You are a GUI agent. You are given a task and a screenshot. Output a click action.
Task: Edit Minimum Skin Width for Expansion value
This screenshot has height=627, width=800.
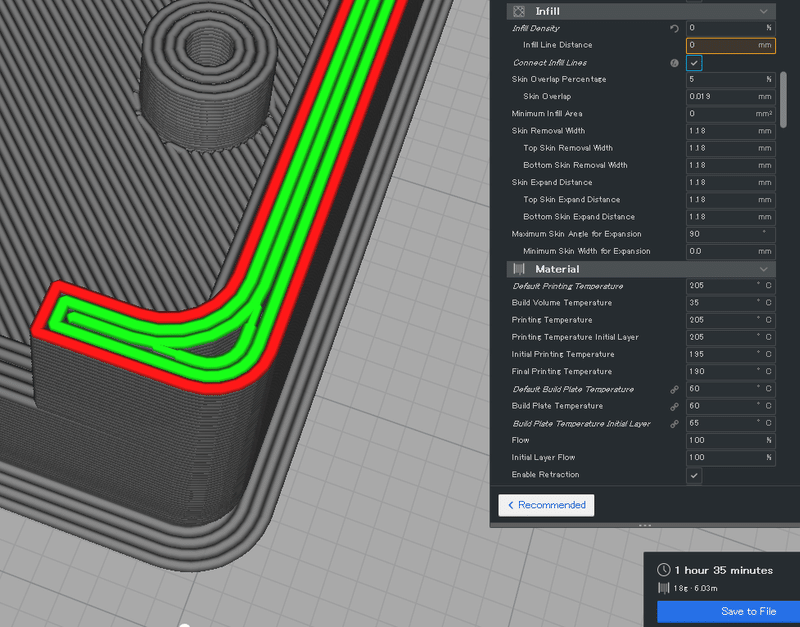(x=731, y=252)
